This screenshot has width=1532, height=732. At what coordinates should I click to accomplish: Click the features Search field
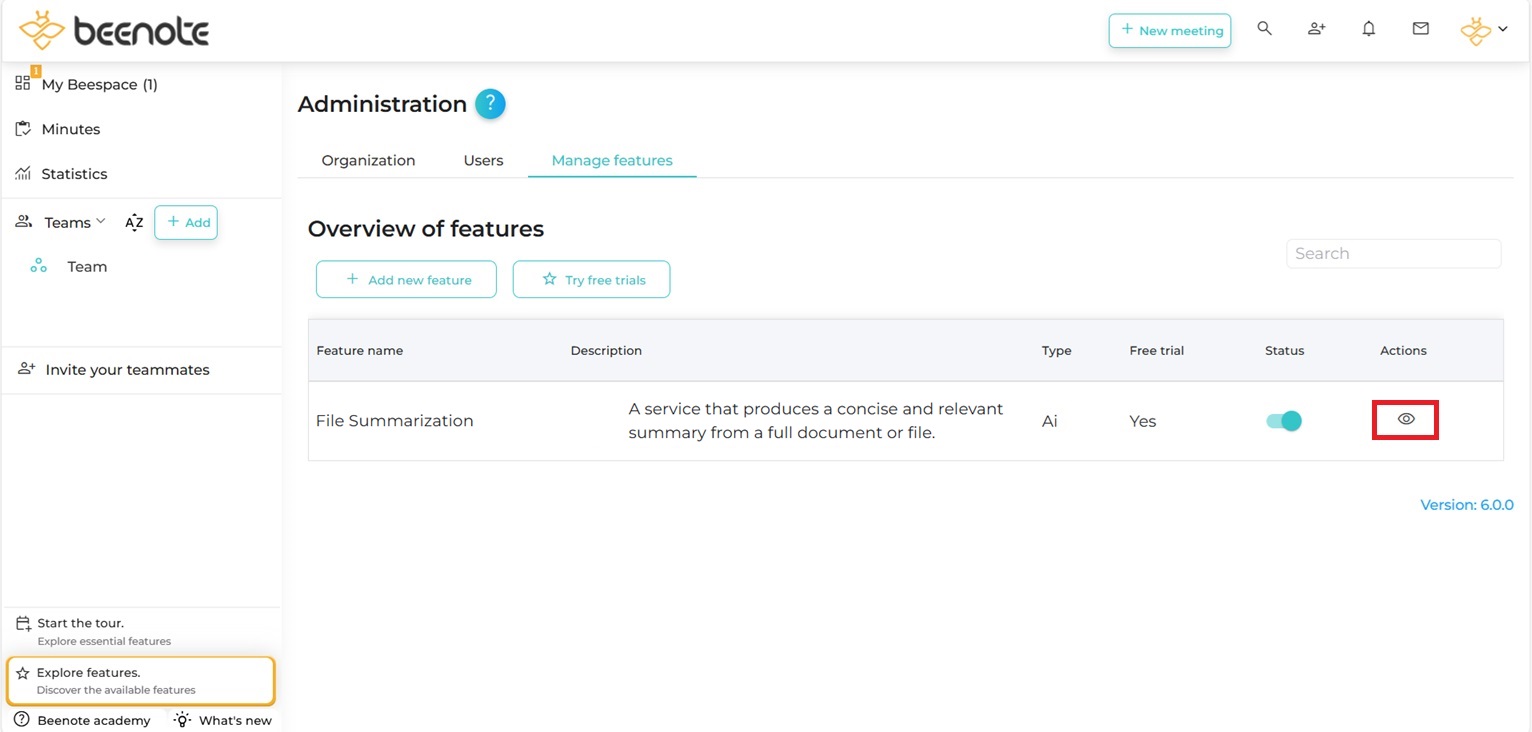pyautogui.click(x=1392, y=254)
